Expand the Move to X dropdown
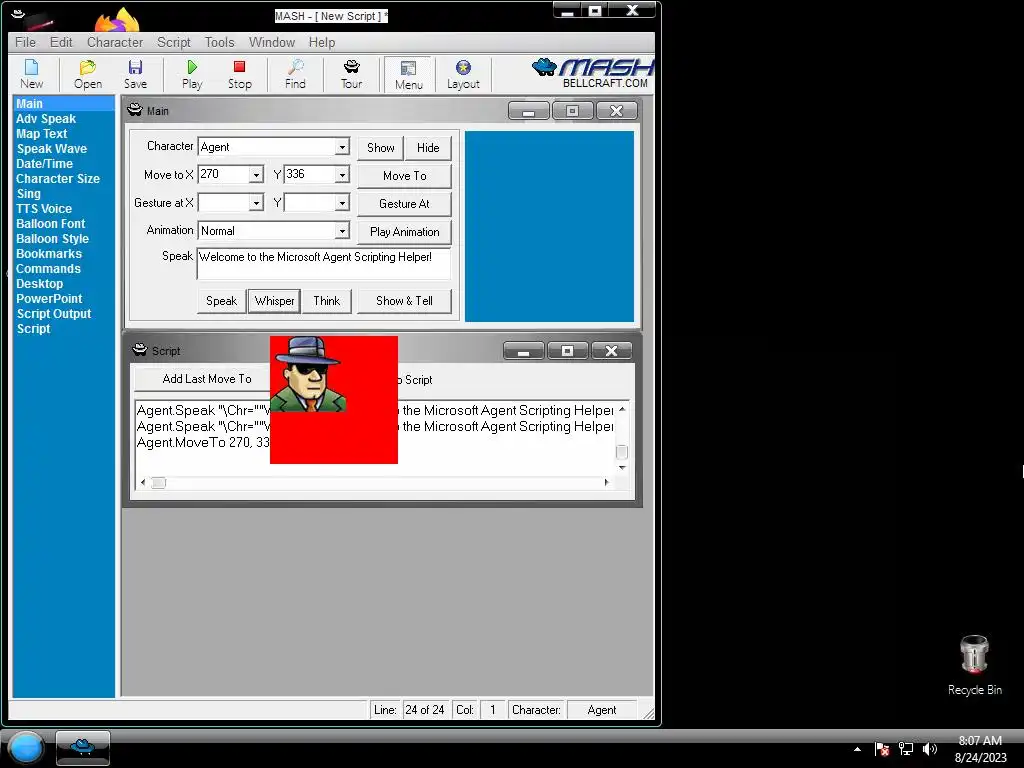The width and height of the screenshot is (1024, 768). (x=256, y=175)
